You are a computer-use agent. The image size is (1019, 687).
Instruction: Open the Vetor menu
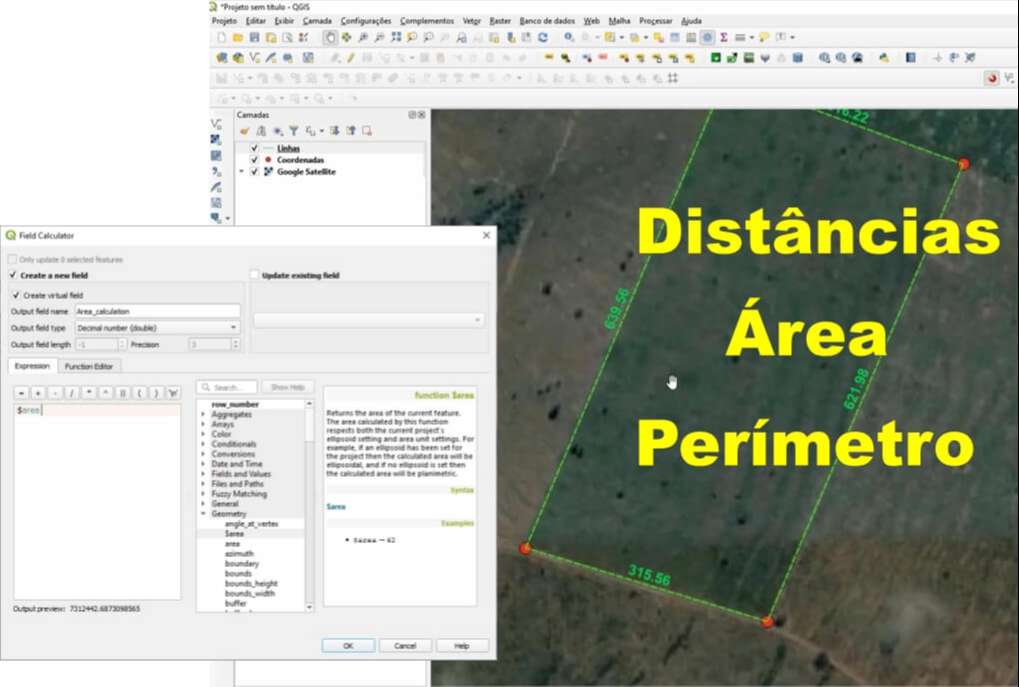[x=472, y=20]
